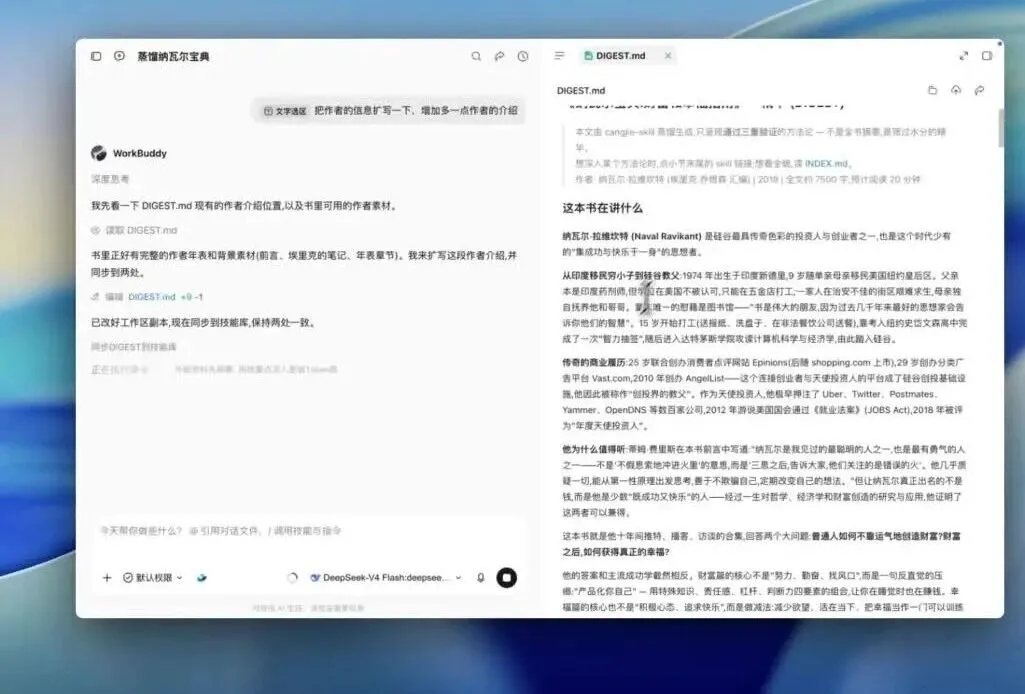Image resolution: width=1025 pixels, height=694 pixels.
Task: Upload DIGEST.md via cloud icon
Action: (956, 90)
